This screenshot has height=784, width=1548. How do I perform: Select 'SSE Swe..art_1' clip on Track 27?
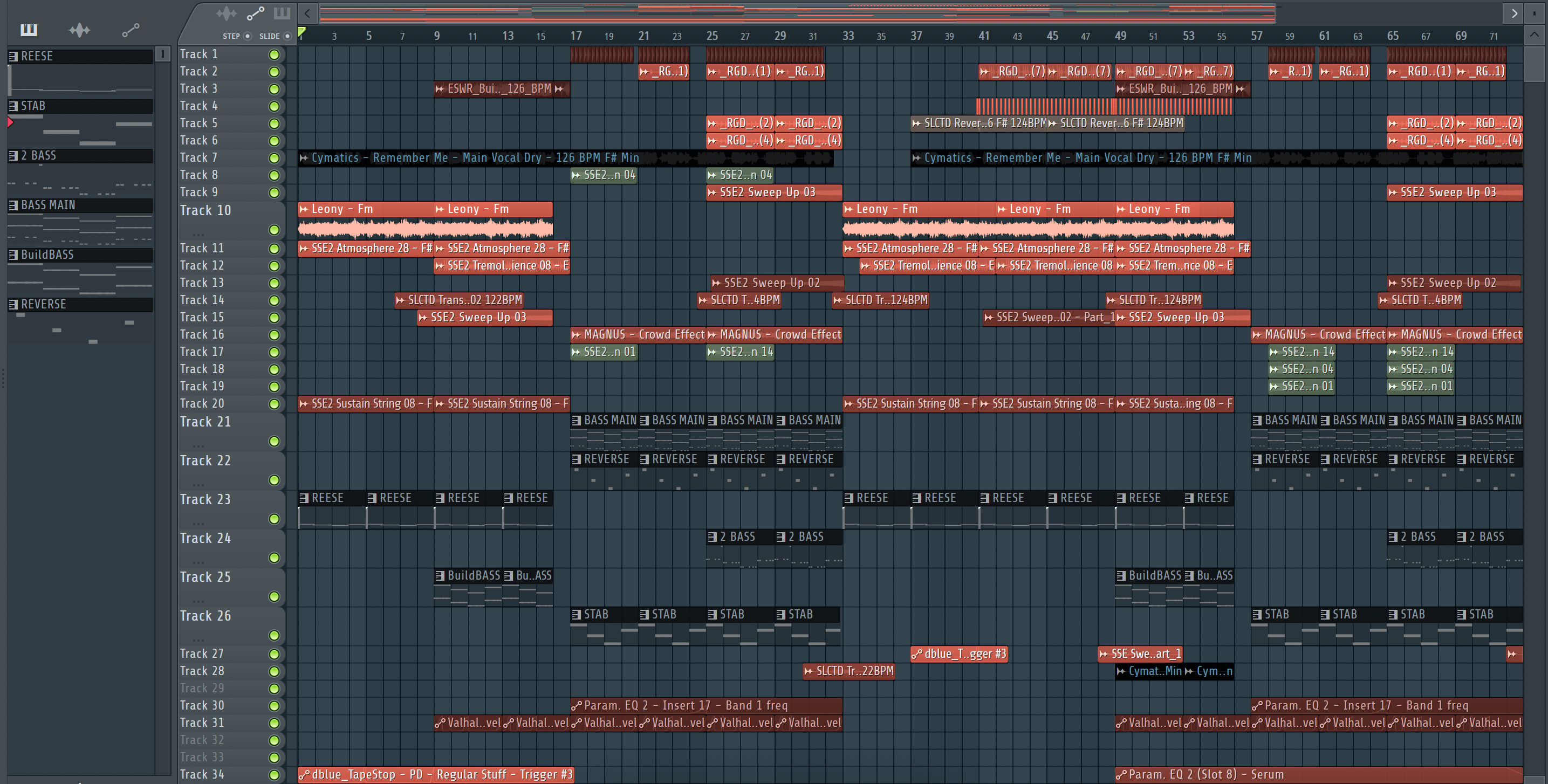1141,654
